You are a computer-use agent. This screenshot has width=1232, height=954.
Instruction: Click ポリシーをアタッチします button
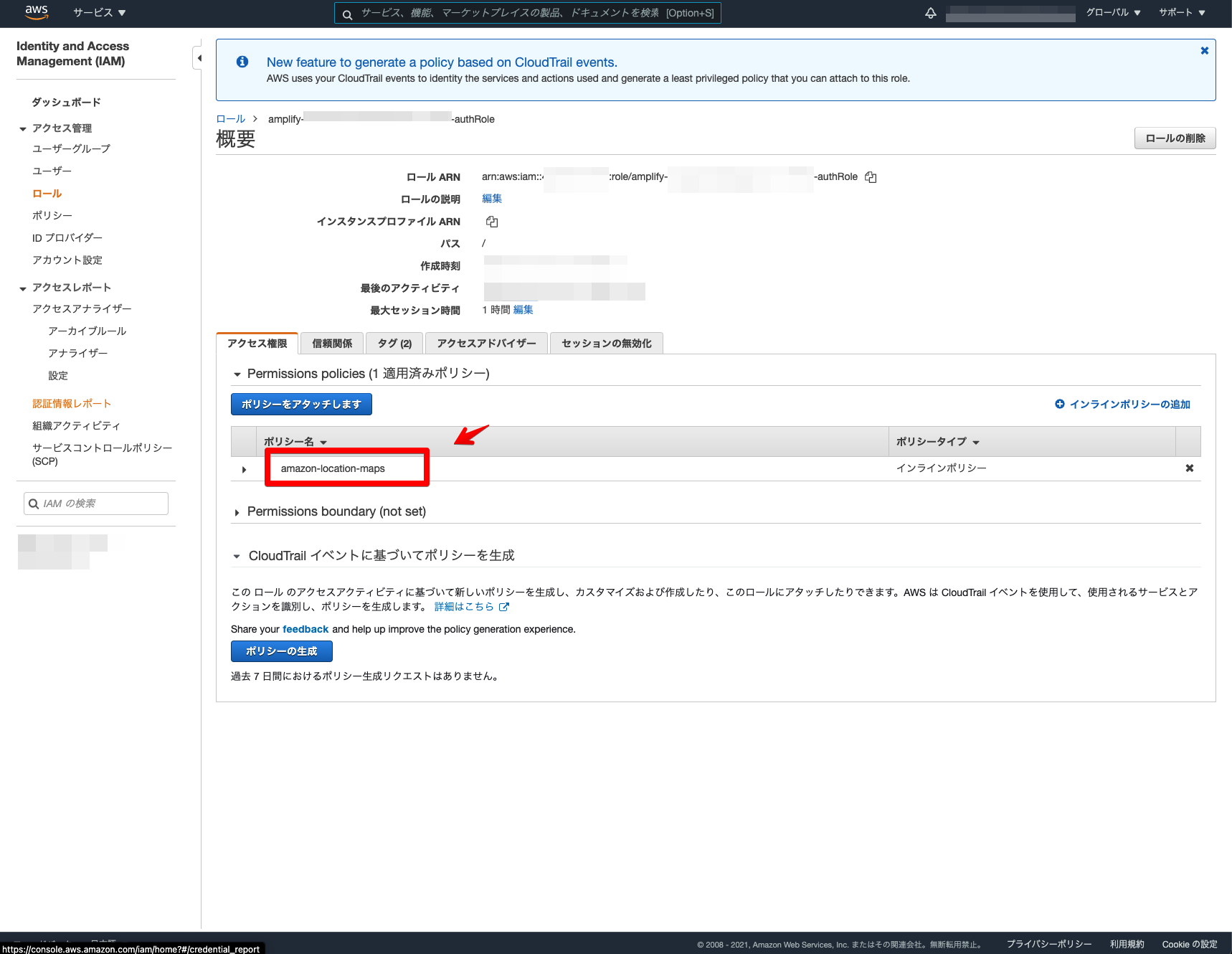(301, 404)
